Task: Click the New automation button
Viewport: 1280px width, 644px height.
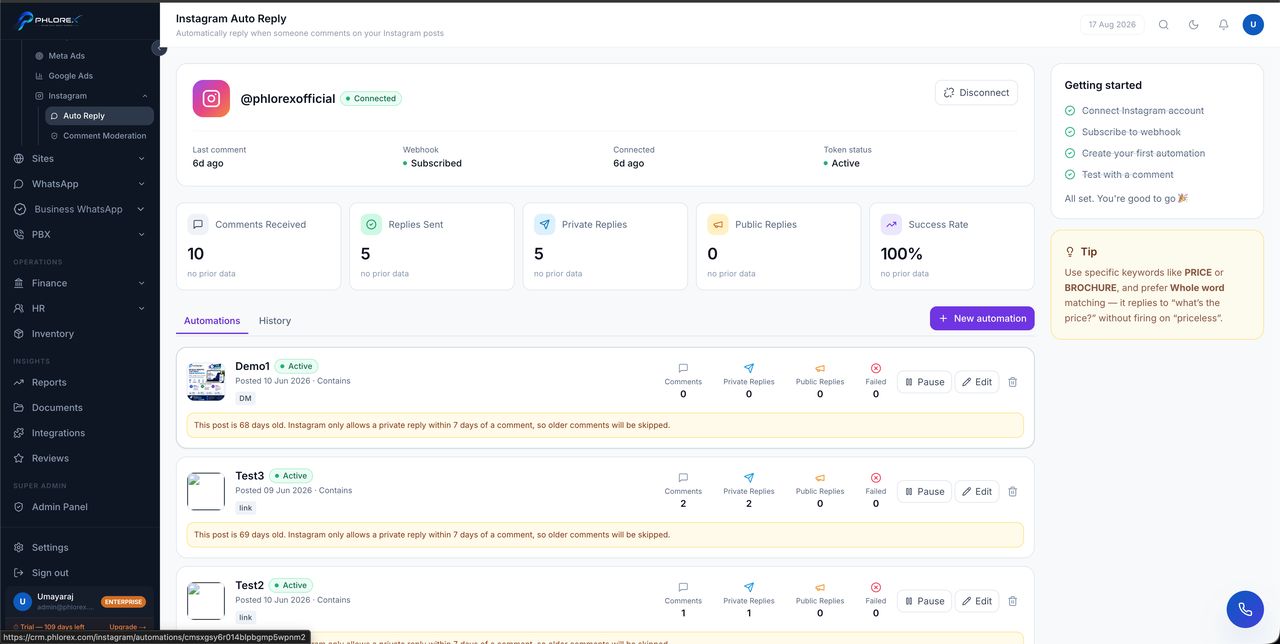Action: point(982,318)
